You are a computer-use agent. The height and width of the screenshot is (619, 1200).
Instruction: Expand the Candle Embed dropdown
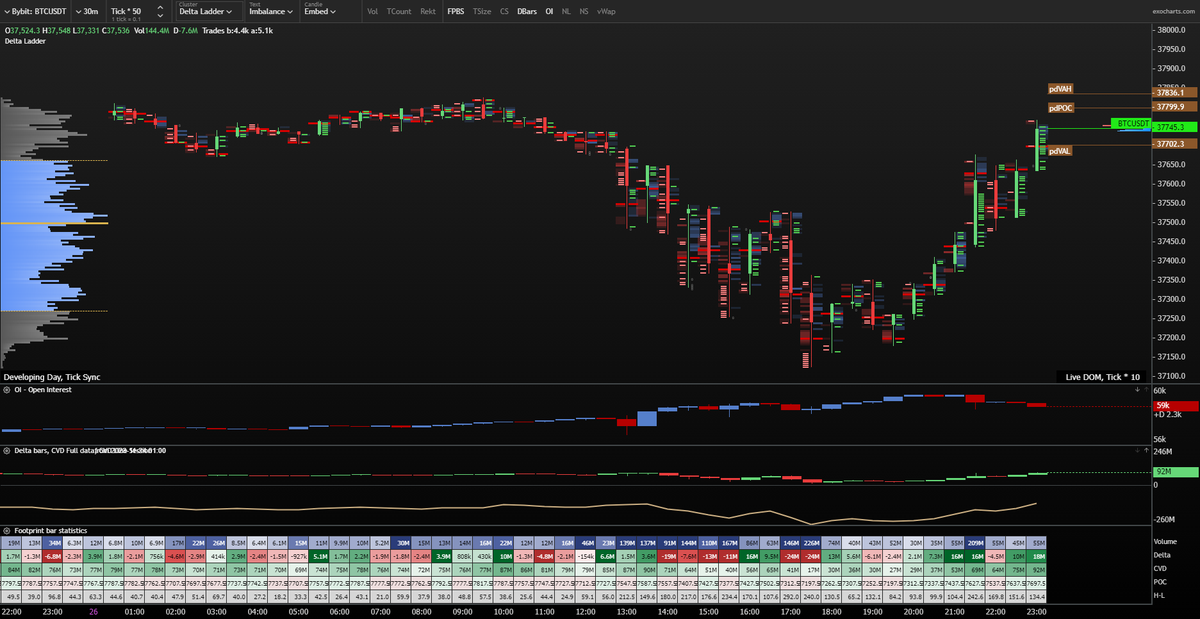(319, 11)
